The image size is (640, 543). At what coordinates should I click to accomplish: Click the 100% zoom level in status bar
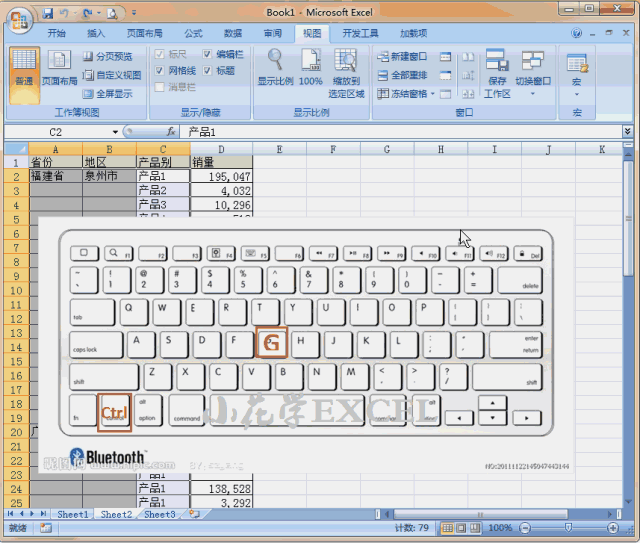tap(500, 528)
